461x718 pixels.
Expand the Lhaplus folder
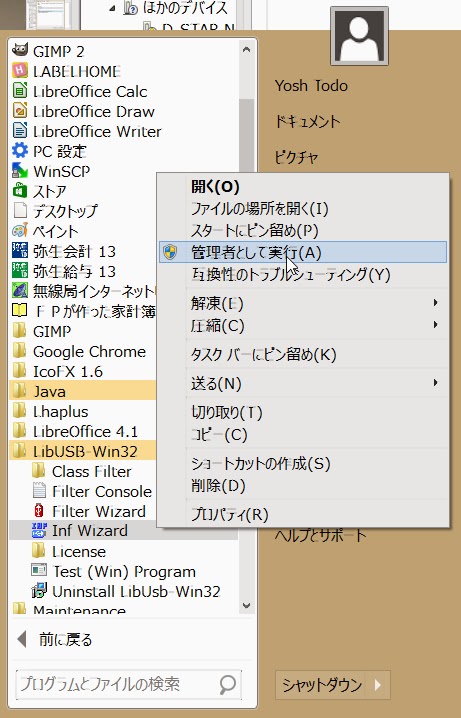82,411
